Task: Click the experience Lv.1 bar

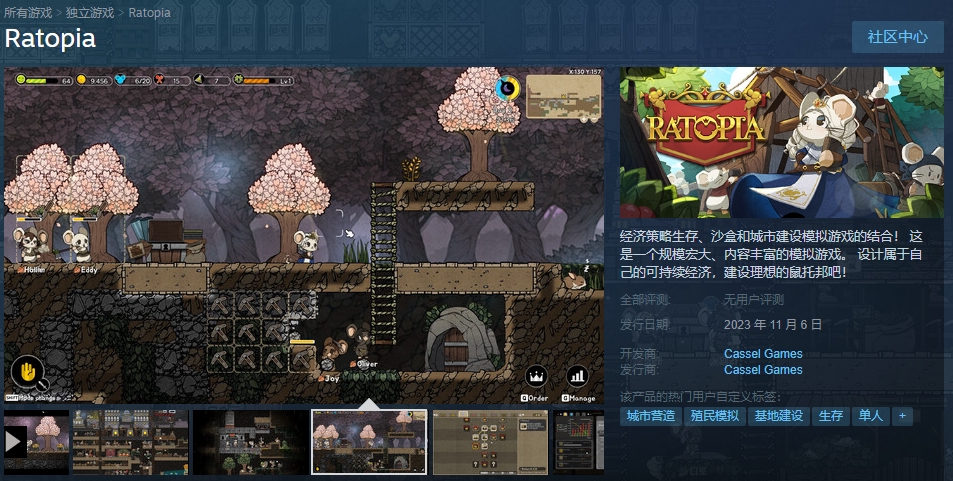Action: [263, 80]
